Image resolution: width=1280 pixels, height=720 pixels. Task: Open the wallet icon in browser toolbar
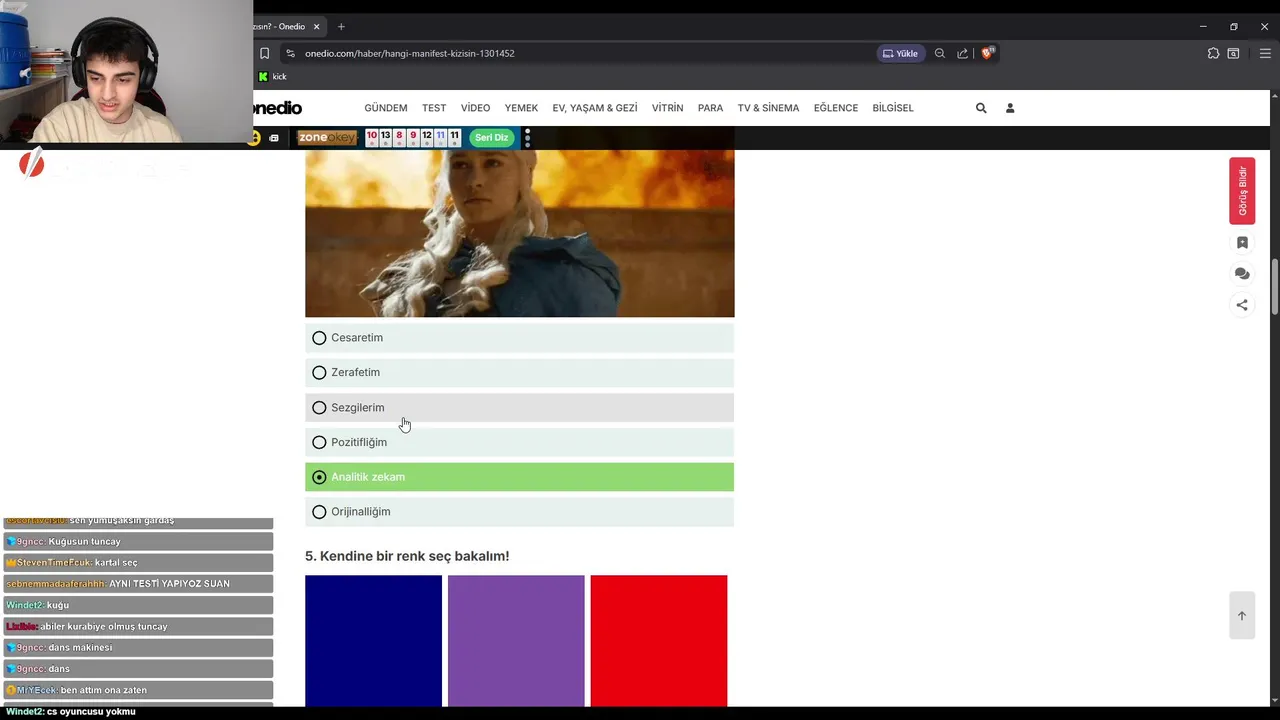click(x=1234, y=53)
